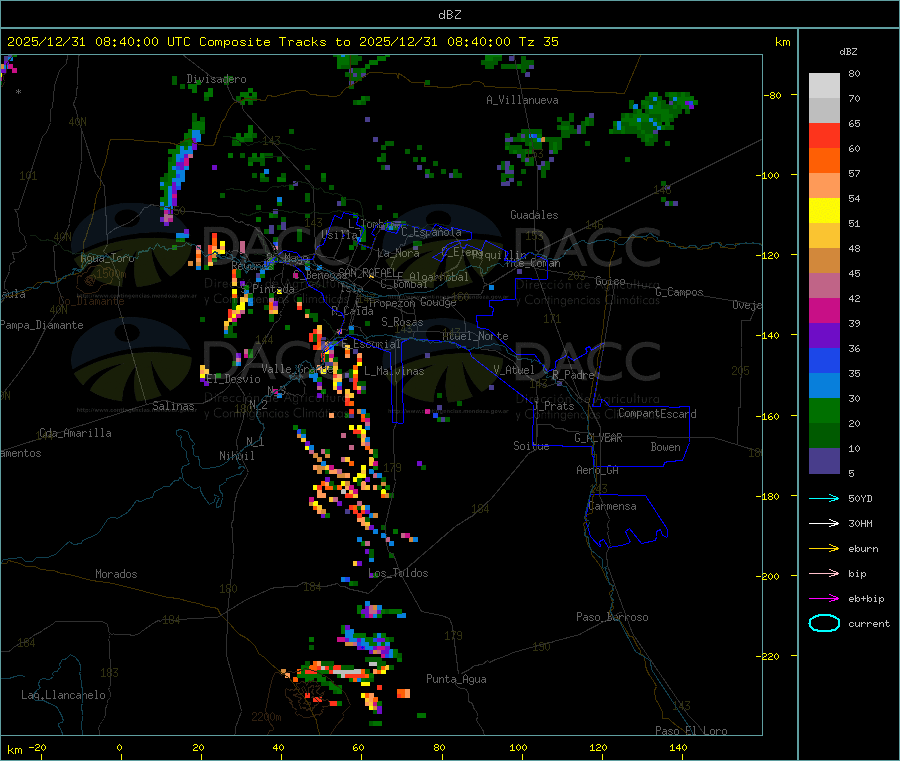Click the La_Nora place label
Viewport: 900px width, 761px height.
398,253
